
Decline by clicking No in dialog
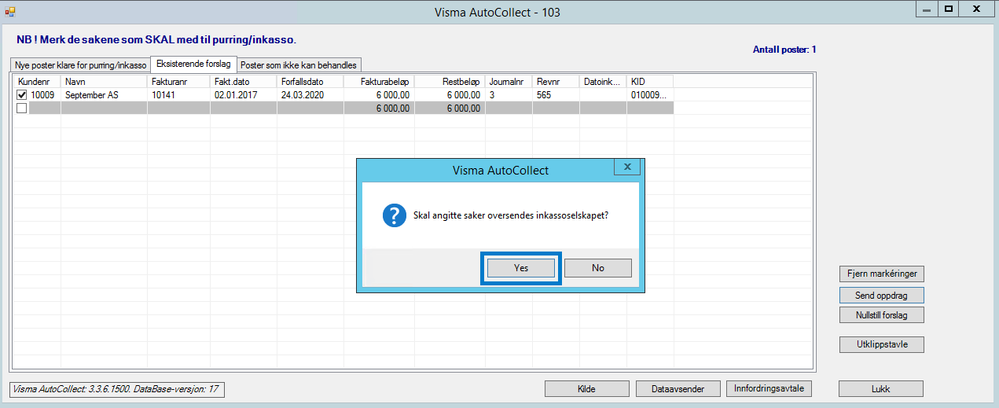point(598,268)
